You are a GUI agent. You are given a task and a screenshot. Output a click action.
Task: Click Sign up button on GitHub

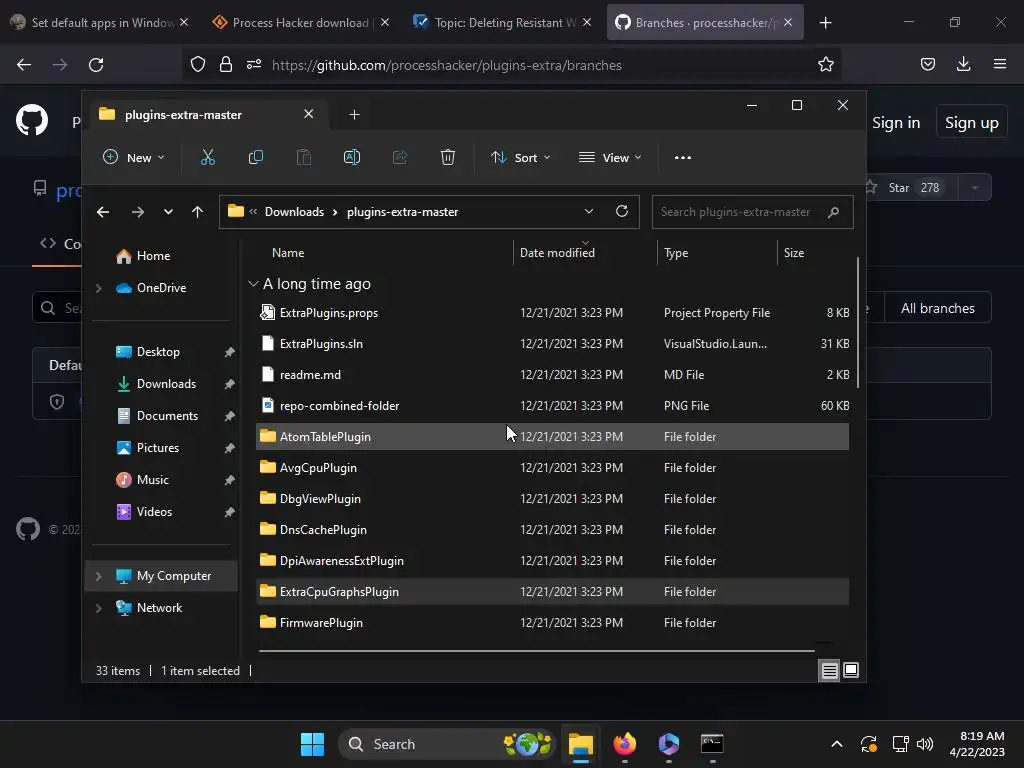coord(971,123)
